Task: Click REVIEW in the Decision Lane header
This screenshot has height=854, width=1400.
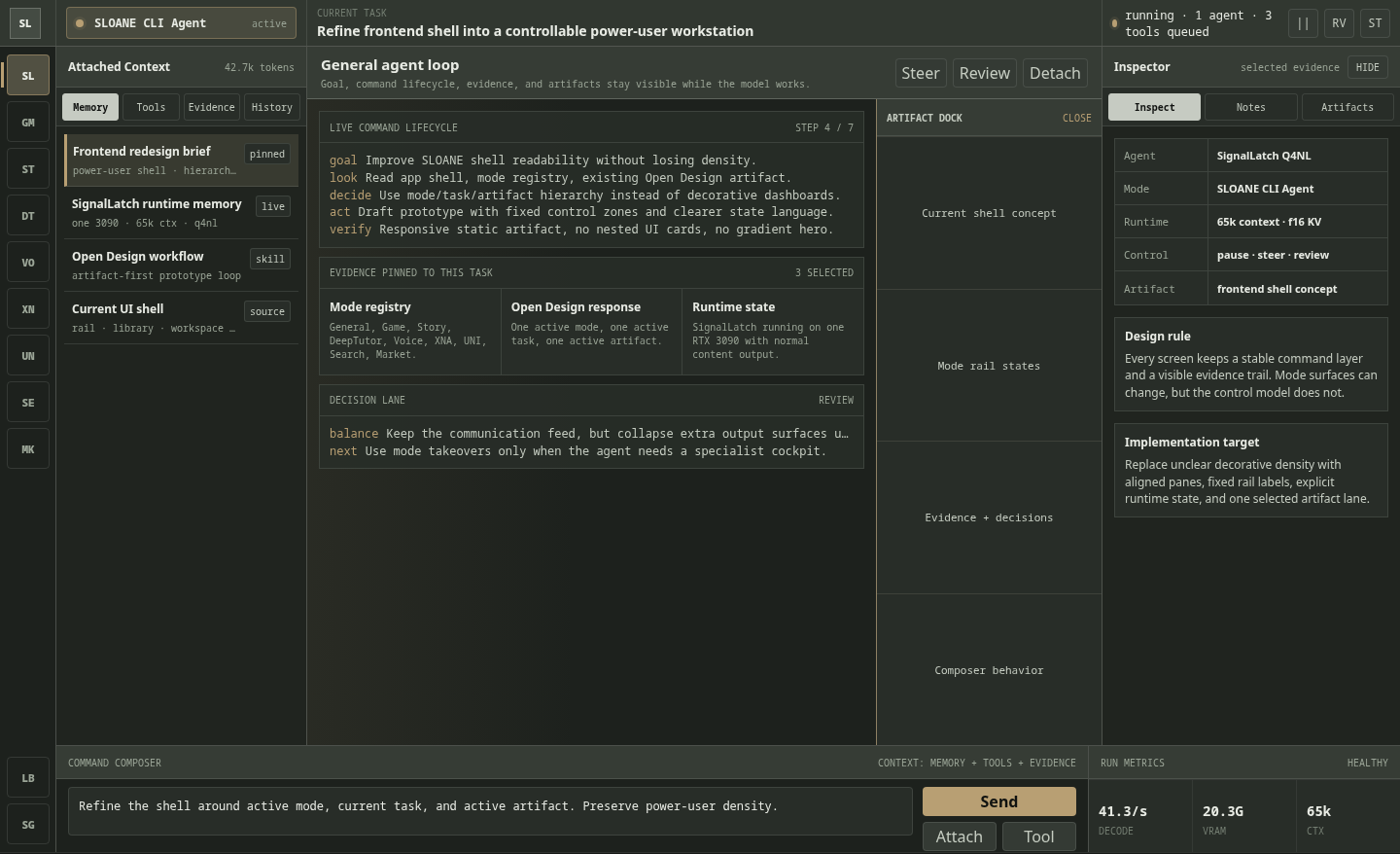Action: [x=836, y=401]
